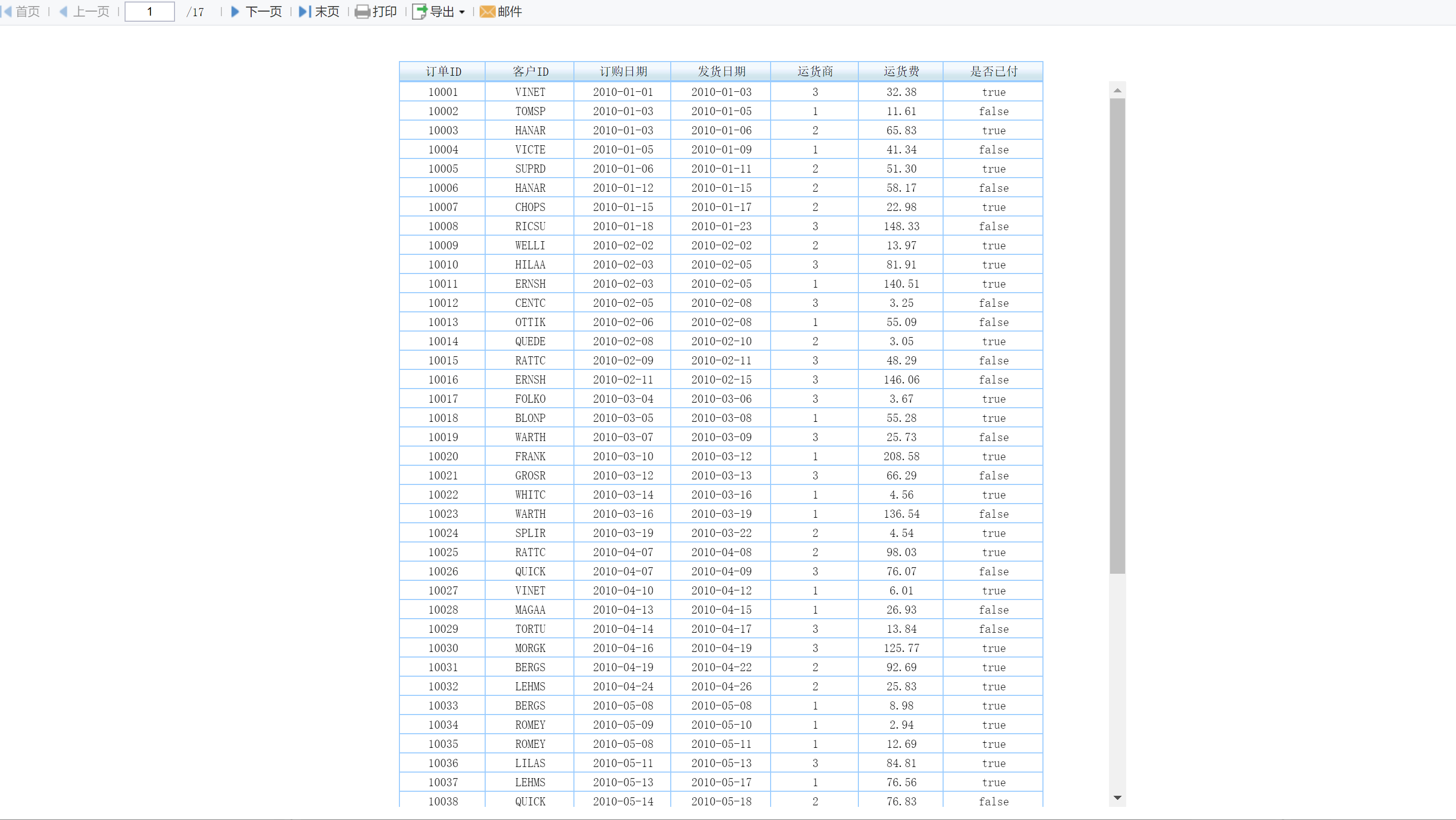Image resolution: width=1456 pixels, height=820 pixels.
Task: Click the 打印 print label
Action: (x=385, y=12)
